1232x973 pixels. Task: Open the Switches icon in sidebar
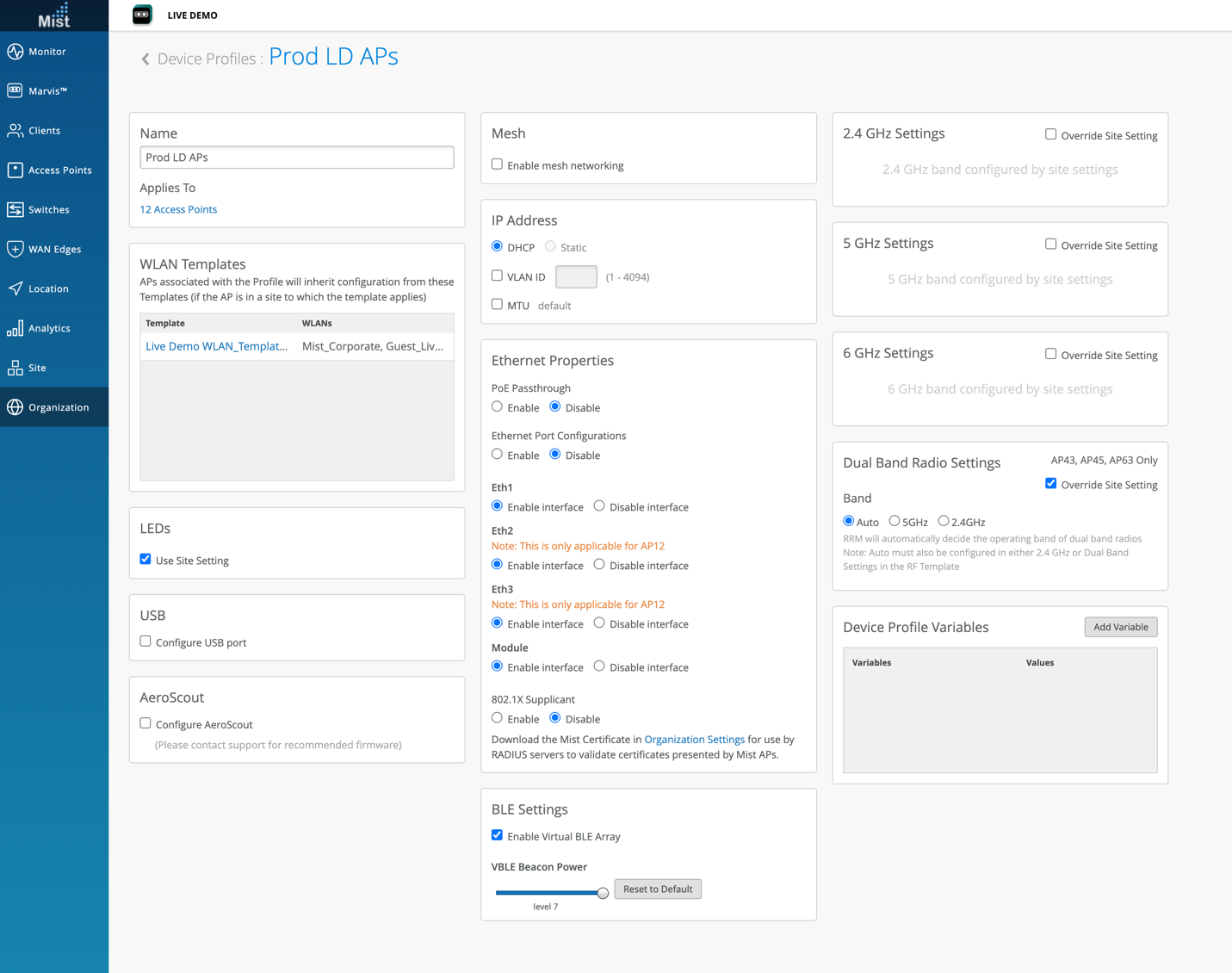click(x=15, y=210)
